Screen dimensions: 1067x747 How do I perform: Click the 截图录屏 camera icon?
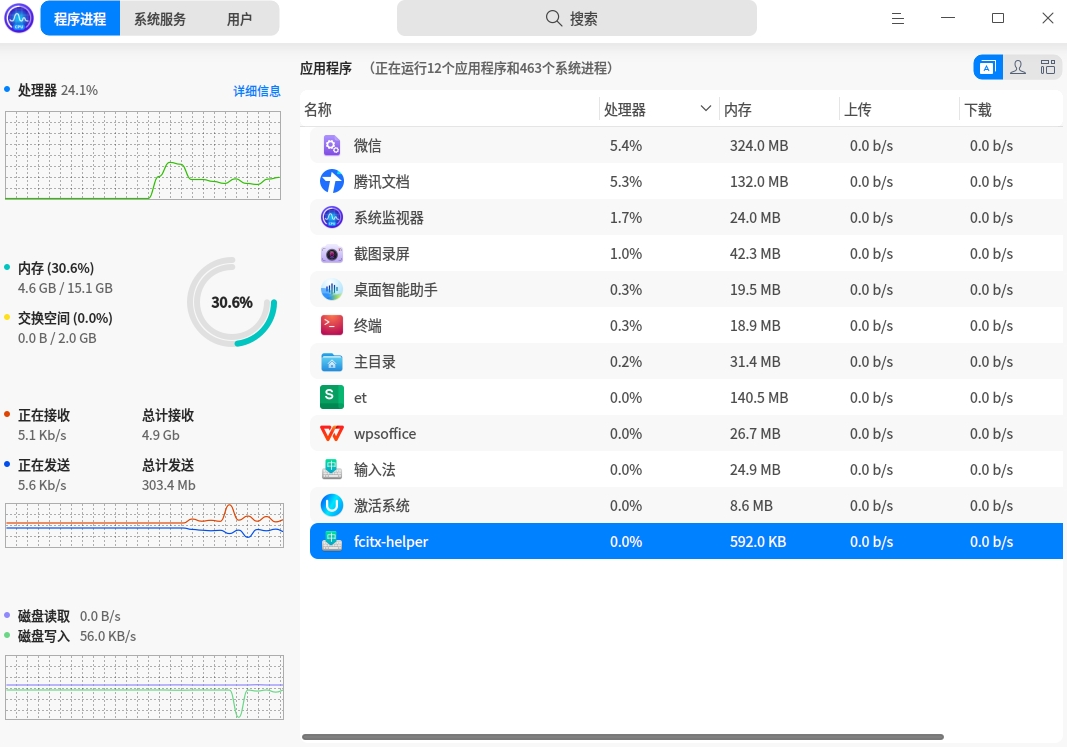click(x=331, y=254)
